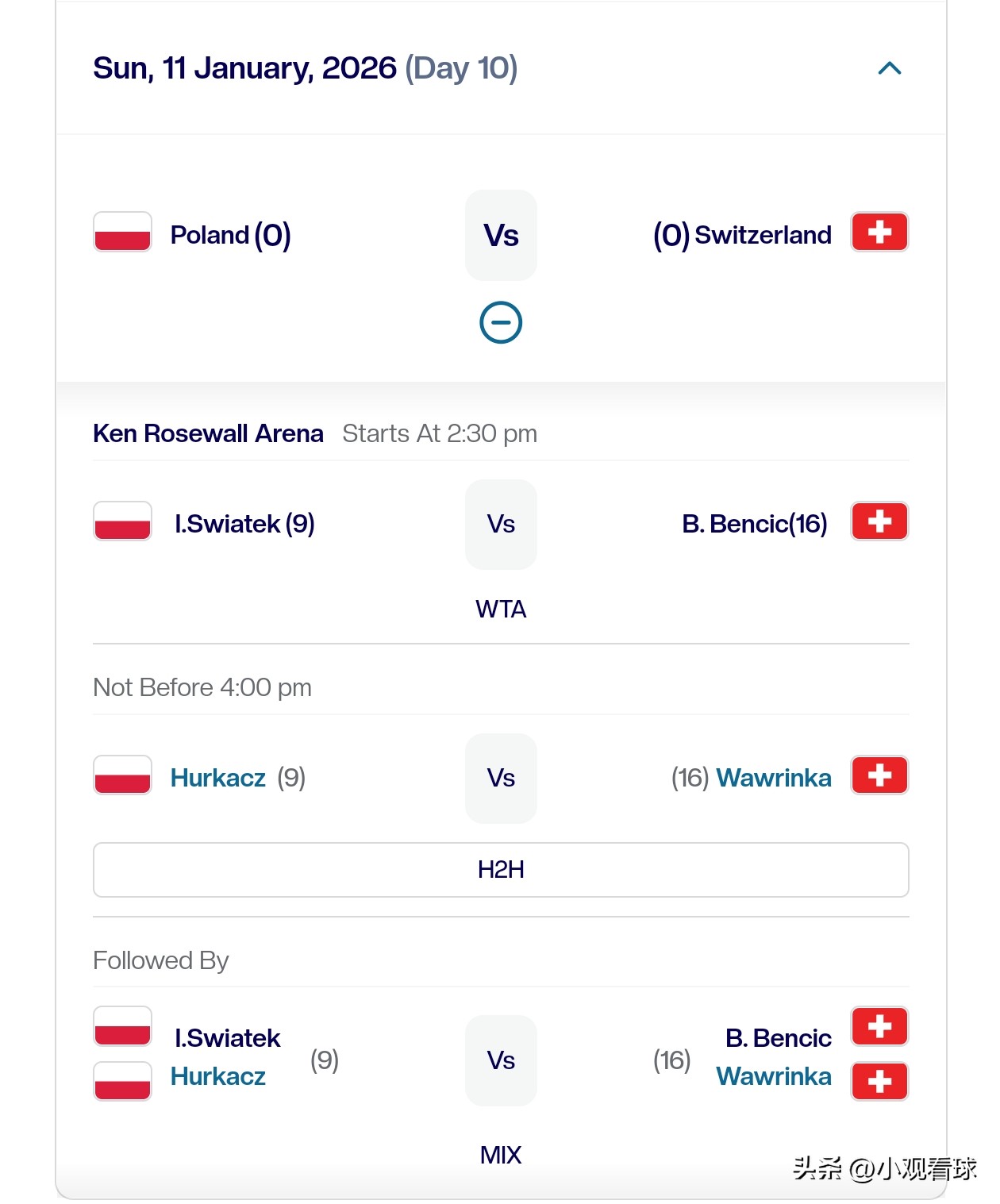Click Poland flag beside Hurkacz in mixed doubles
This screenshot has height=1204, width=1000.
coord(122,1081)
